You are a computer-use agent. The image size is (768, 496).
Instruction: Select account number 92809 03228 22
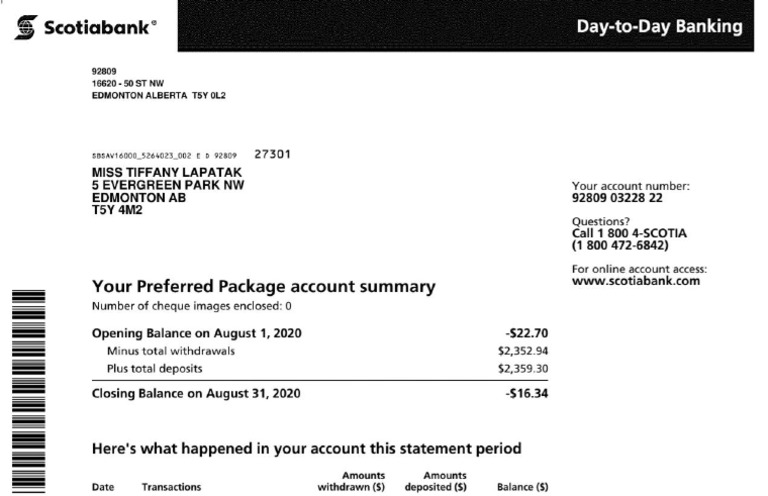[x=617, y=198]
